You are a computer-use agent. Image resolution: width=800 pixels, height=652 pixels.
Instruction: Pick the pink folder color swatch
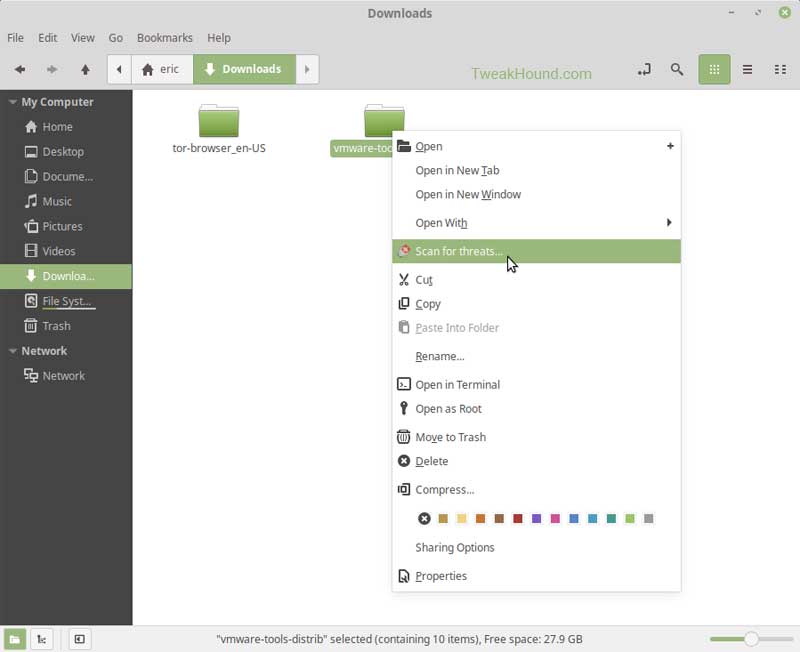point(555,519)
